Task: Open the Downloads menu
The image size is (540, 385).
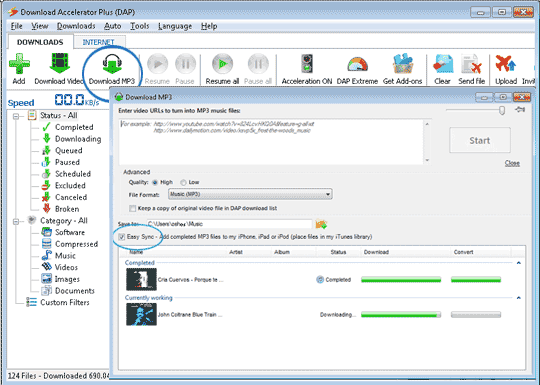Action: click(76, 26)
